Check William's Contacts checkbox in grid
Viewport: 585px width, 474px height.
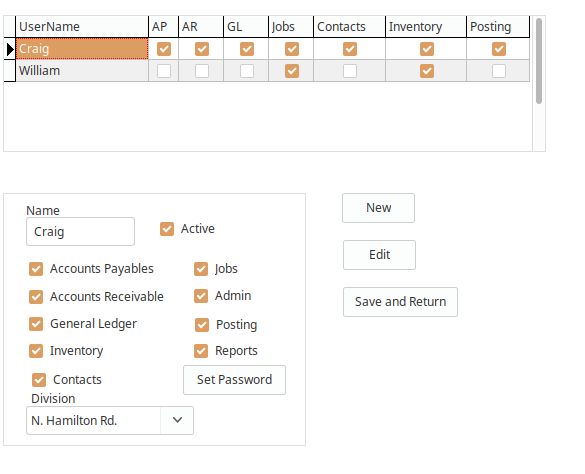350,71
